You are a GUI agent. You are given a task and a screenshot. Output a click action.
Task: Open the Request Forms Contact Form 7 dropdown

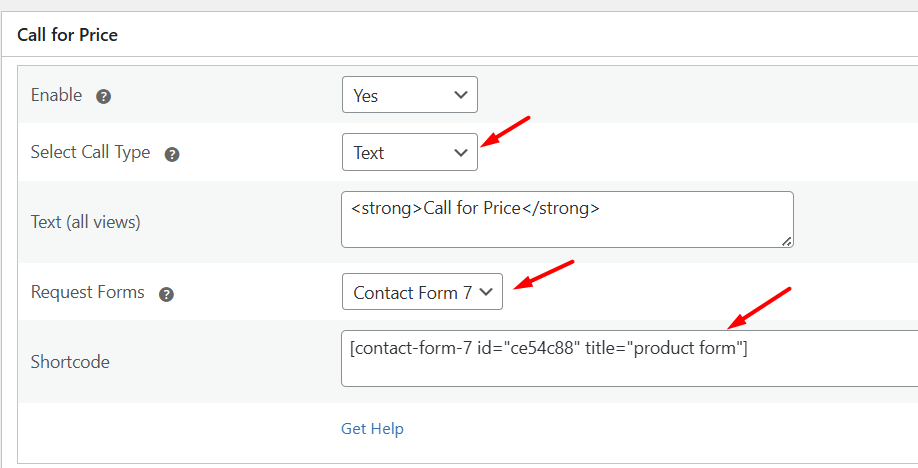point(422,293)
